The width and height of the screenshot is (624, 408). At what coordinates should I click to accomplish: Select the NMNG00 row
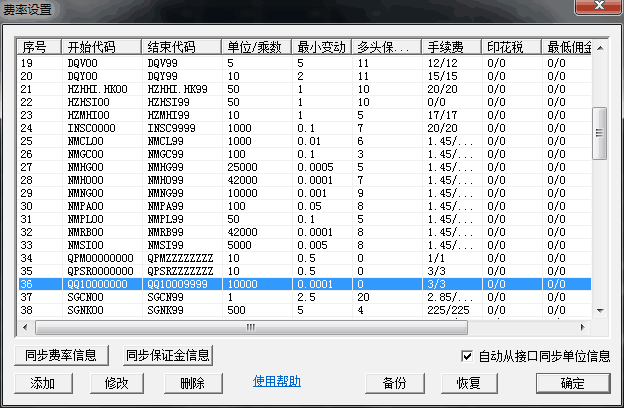pos(305,193)
